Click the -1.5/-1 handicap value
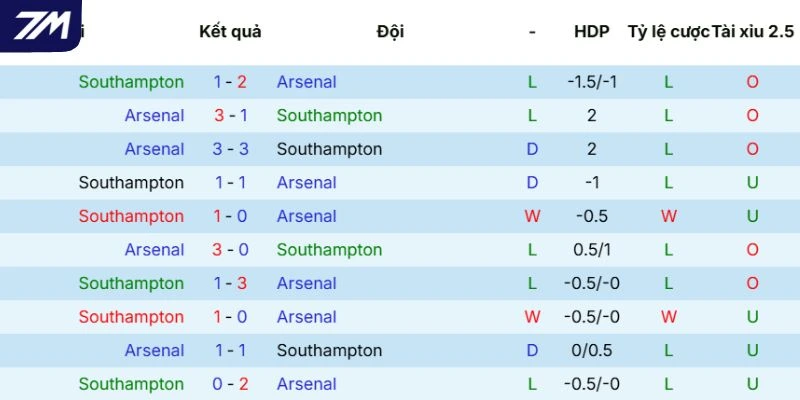 (591, 82)
